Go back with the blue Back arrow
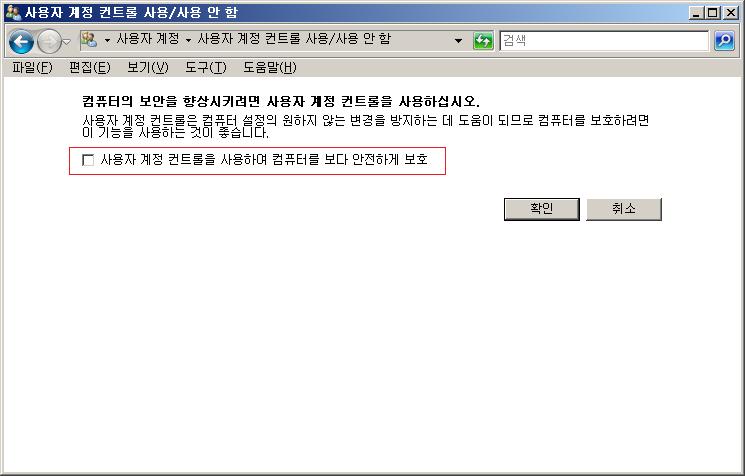The width and height of the screenshot is (745, 476). click(21, 41)
